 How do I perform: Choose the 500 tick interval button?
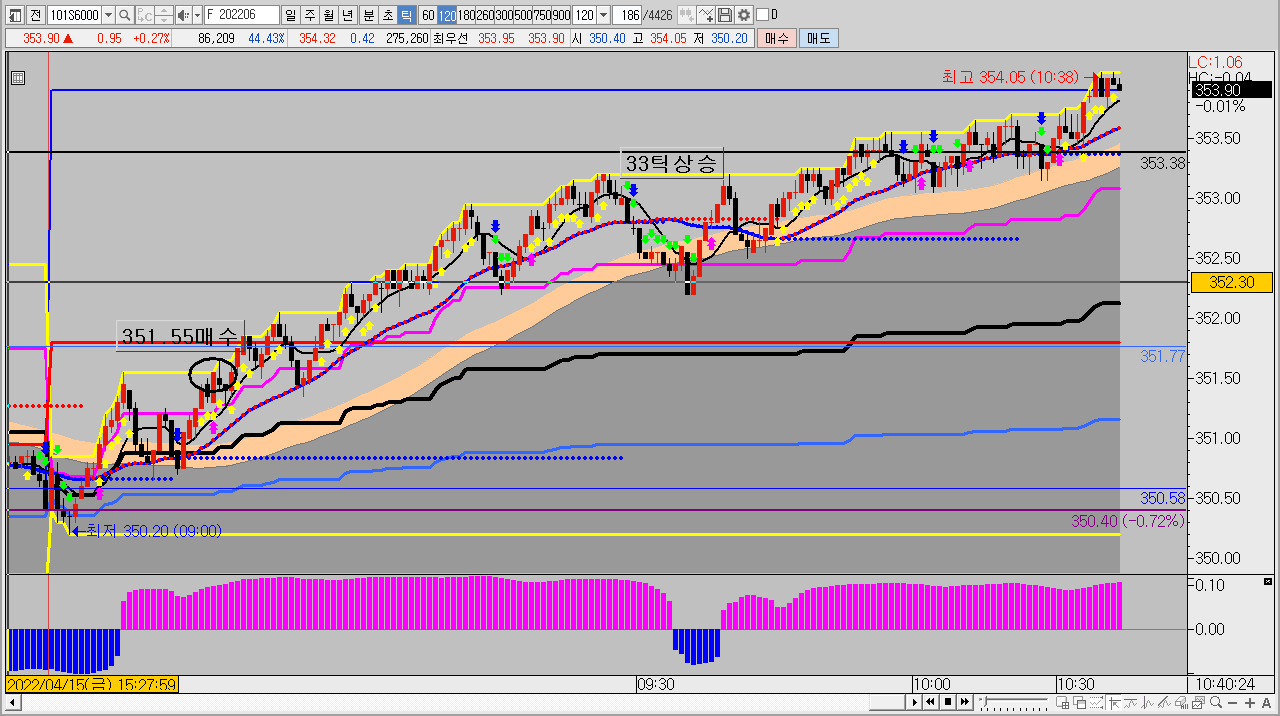523,15
